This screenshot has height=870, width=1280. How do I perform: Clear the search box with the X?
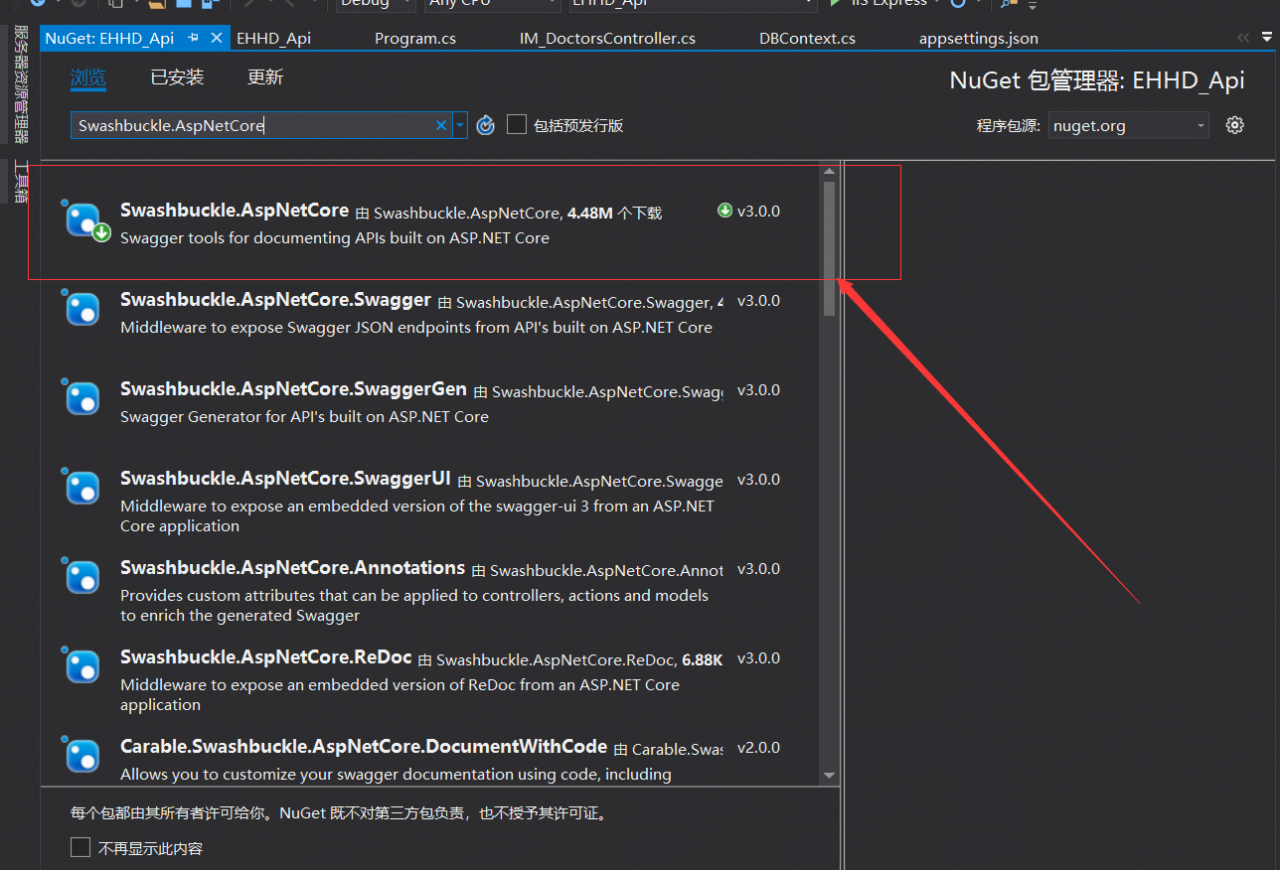click(441, 125)
